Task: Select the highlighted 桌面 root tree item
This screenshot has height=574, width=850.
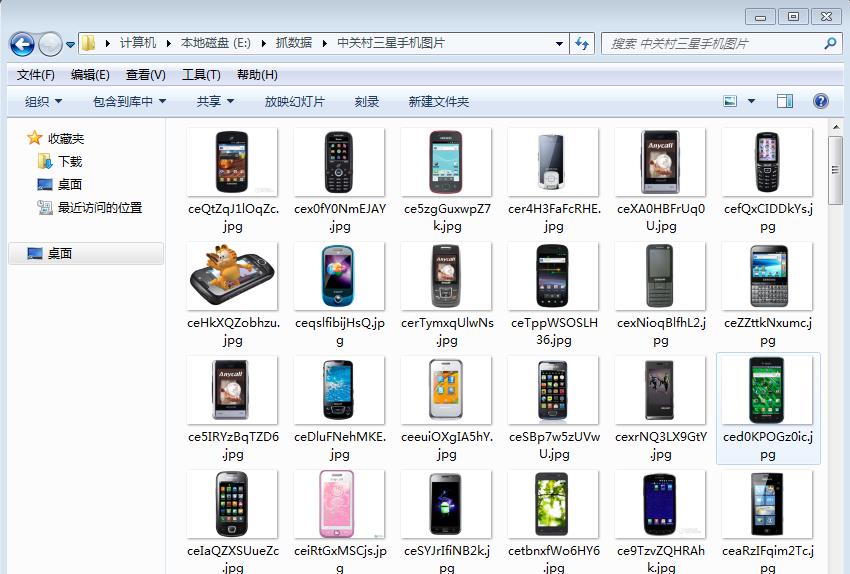Action: coord(86,253)
